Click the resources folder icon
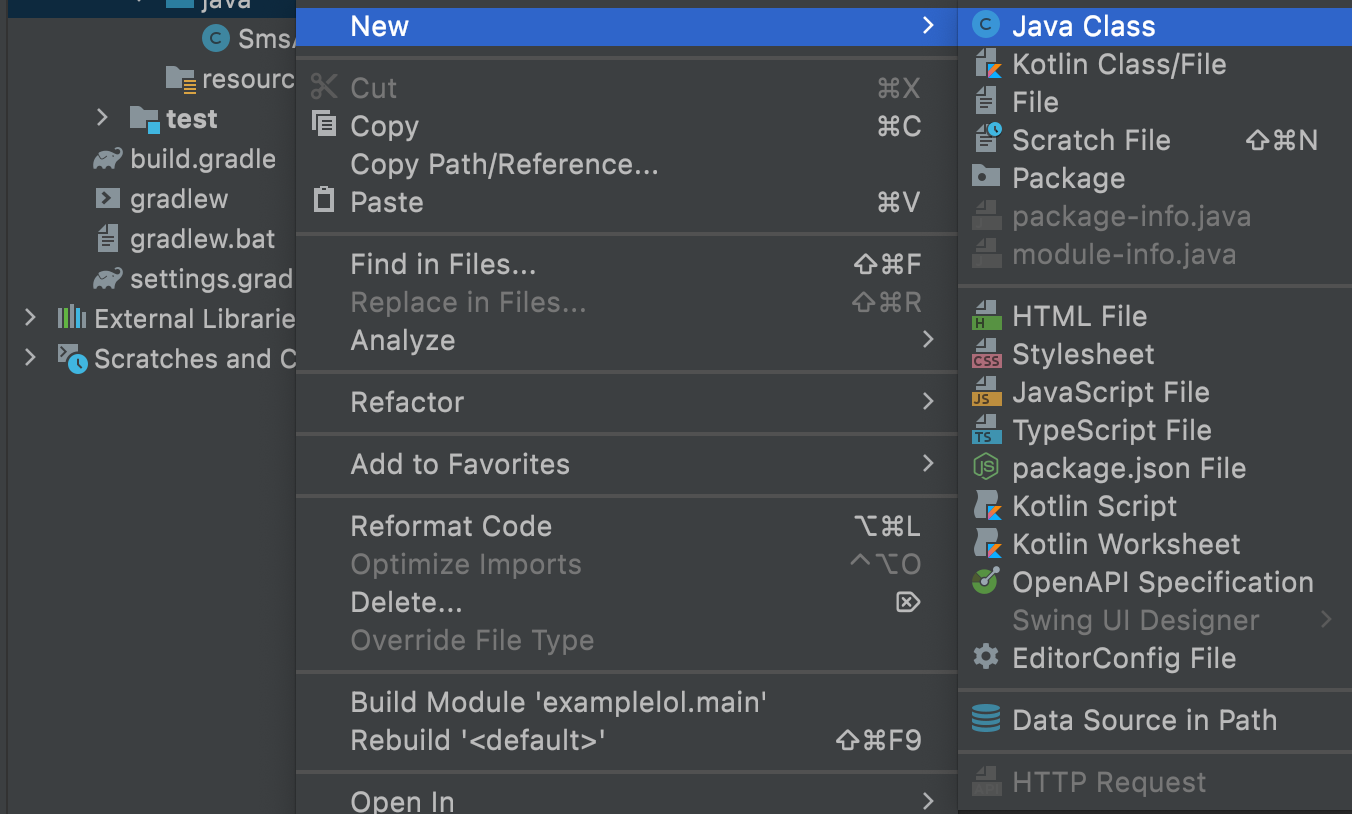Image resolution: width=1352 pixels, height=814 pixels. click(x=181, y=79)
